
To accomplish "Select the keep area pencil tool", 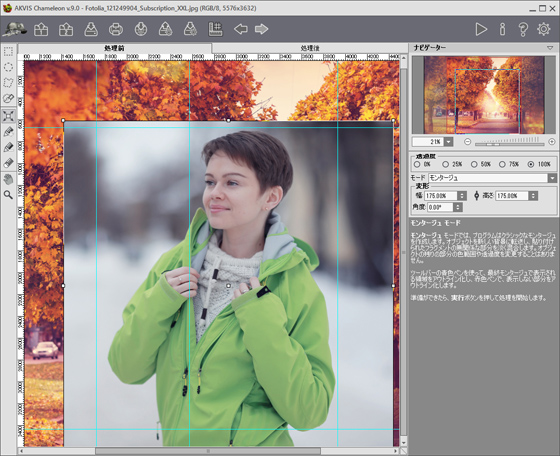I will [8, 132].
